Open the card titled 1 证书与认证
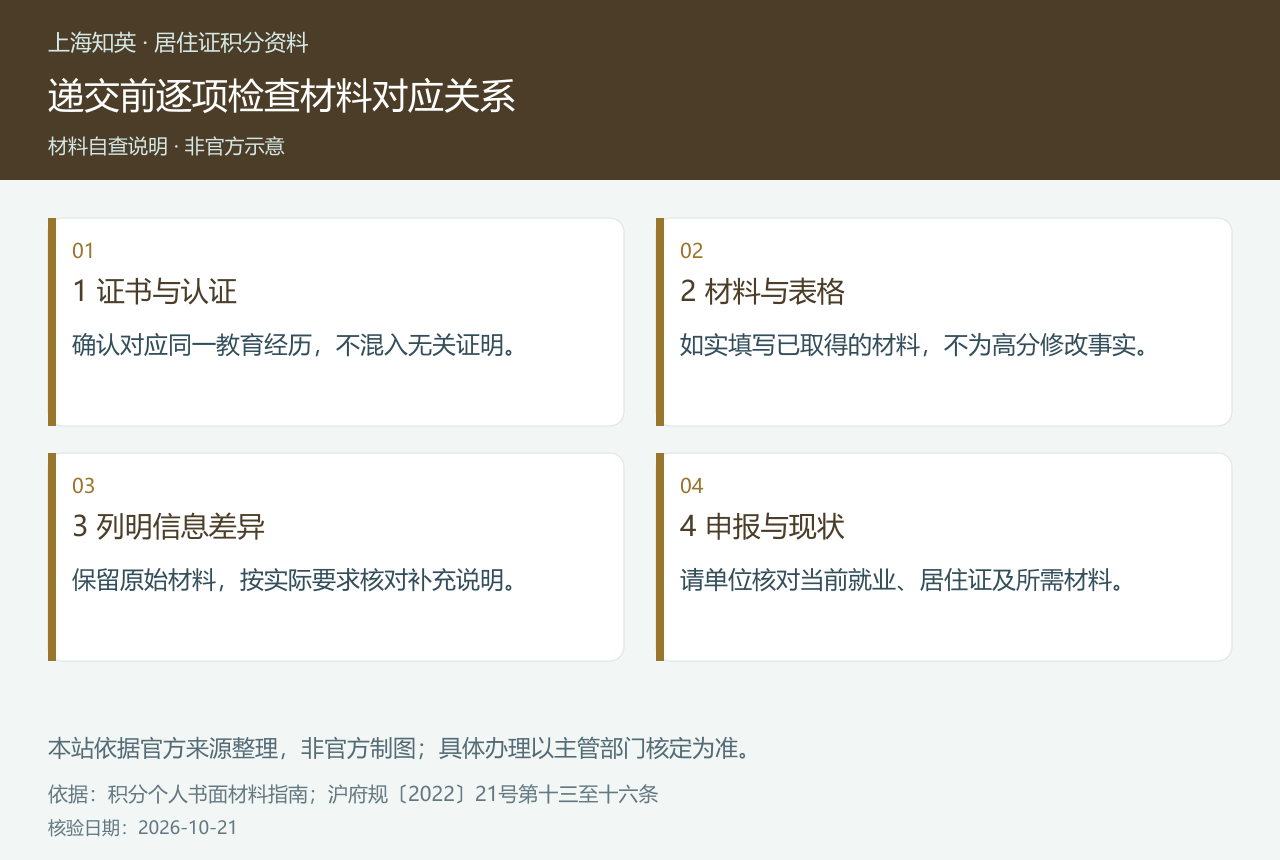 pos(336,322)
